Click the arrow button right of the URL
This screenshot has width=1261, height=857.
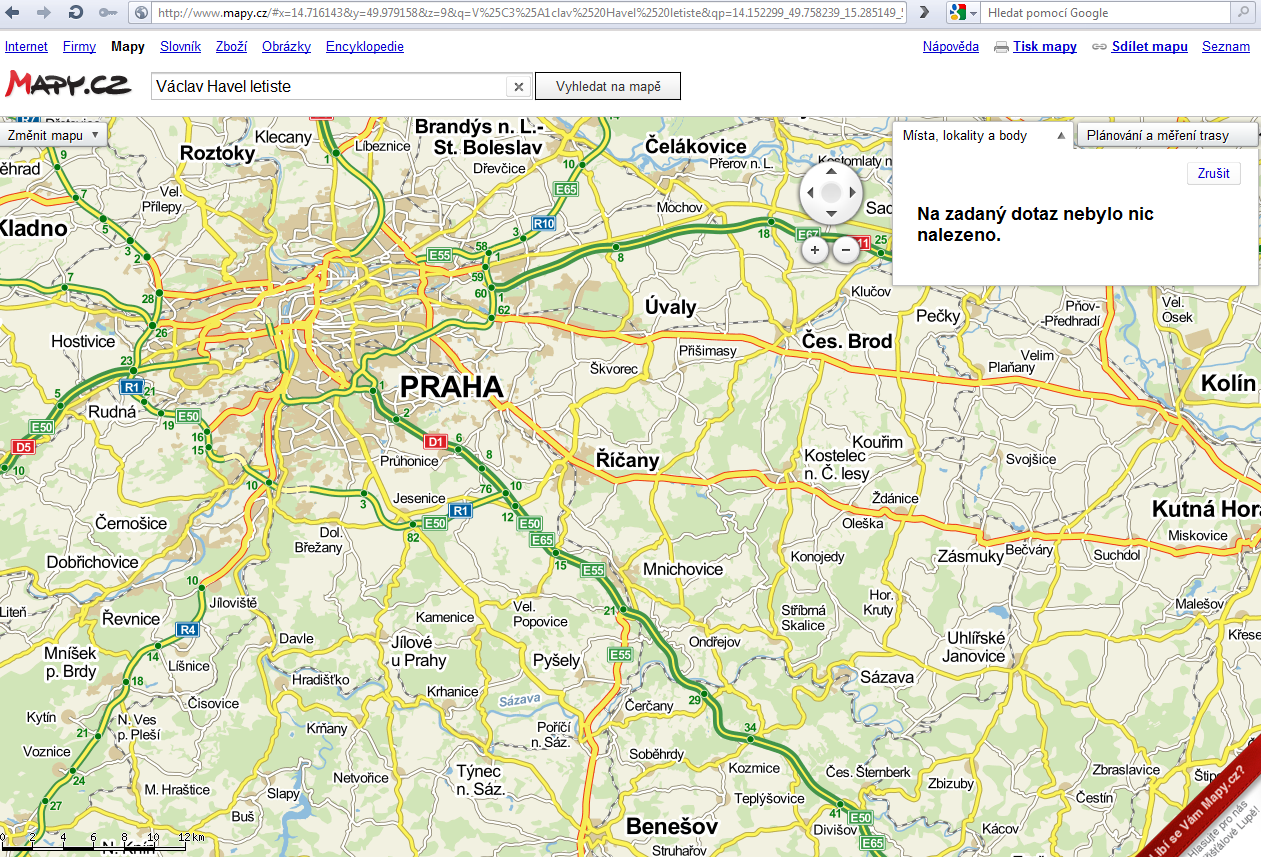925,13
